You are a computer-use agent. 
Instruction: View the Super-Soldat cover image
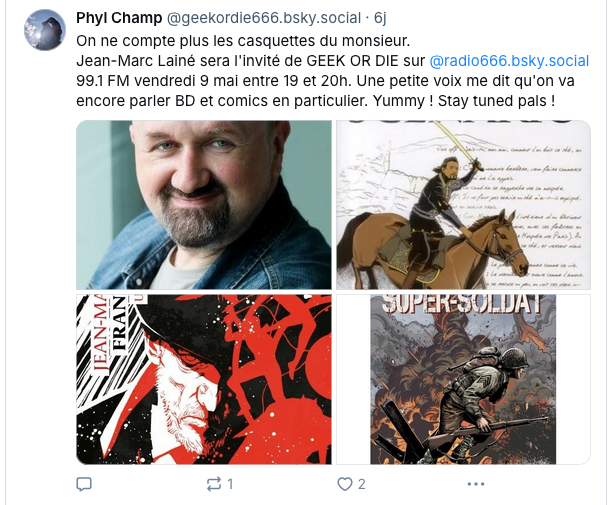[x=463, y=380]
